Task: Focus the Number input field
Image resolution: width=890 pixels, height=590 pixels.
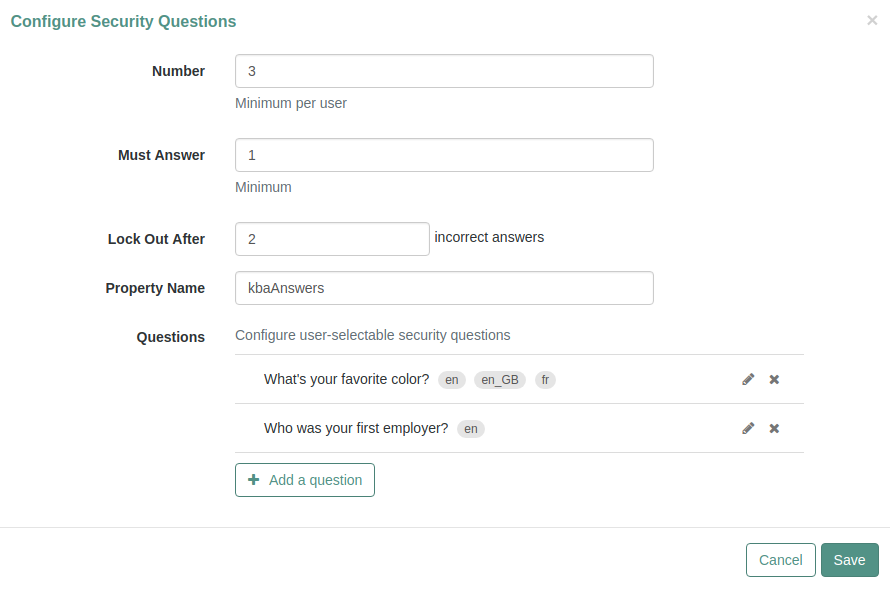Action: point(444,71)
